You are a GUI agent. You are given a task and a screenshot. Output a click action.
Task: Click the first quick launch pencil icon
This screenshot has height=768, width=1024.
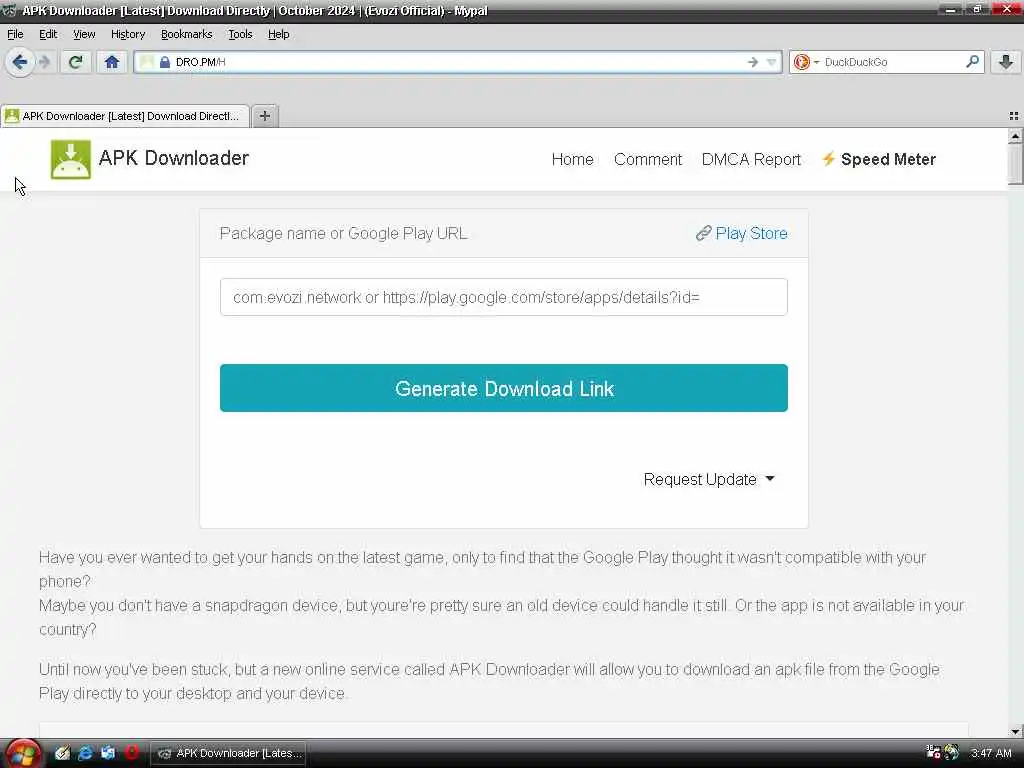pyautogui.click(x=62, y=753)
